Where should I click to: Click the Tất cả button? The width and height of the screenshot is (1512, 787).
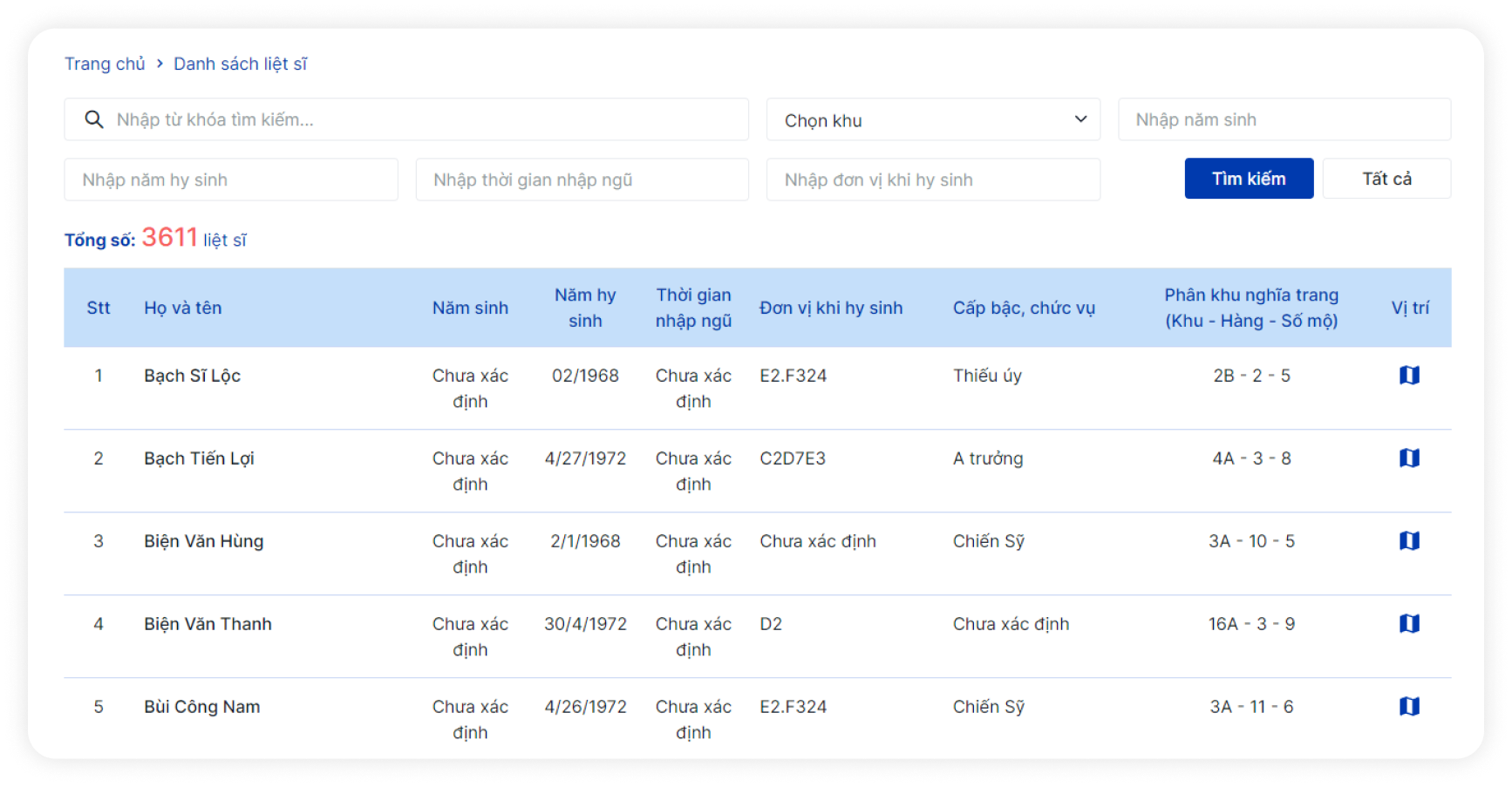tap(1386, 179)
